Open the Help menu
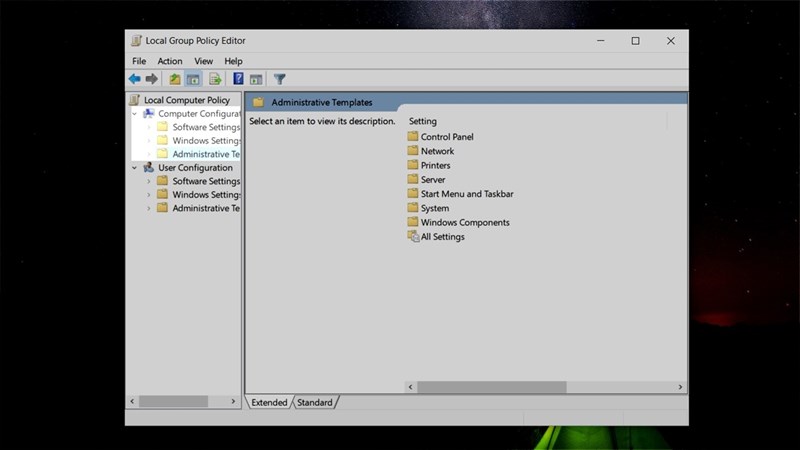 pos(233,61)
